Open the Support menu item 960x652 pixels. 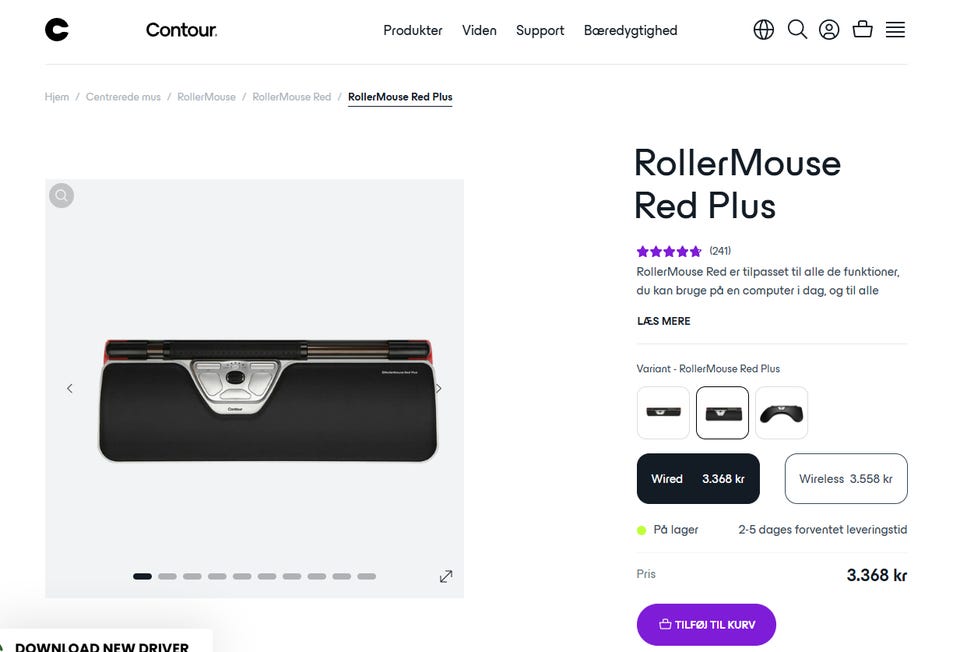click(540, 30)
